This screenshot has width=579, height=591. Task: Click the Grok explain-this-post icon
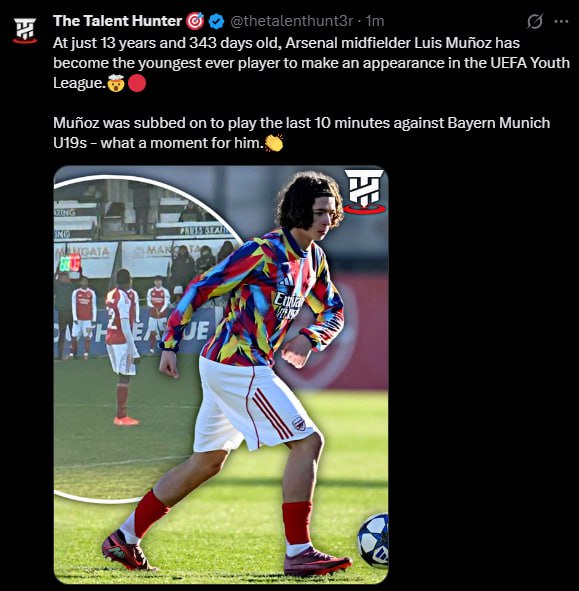coord(535,21)
